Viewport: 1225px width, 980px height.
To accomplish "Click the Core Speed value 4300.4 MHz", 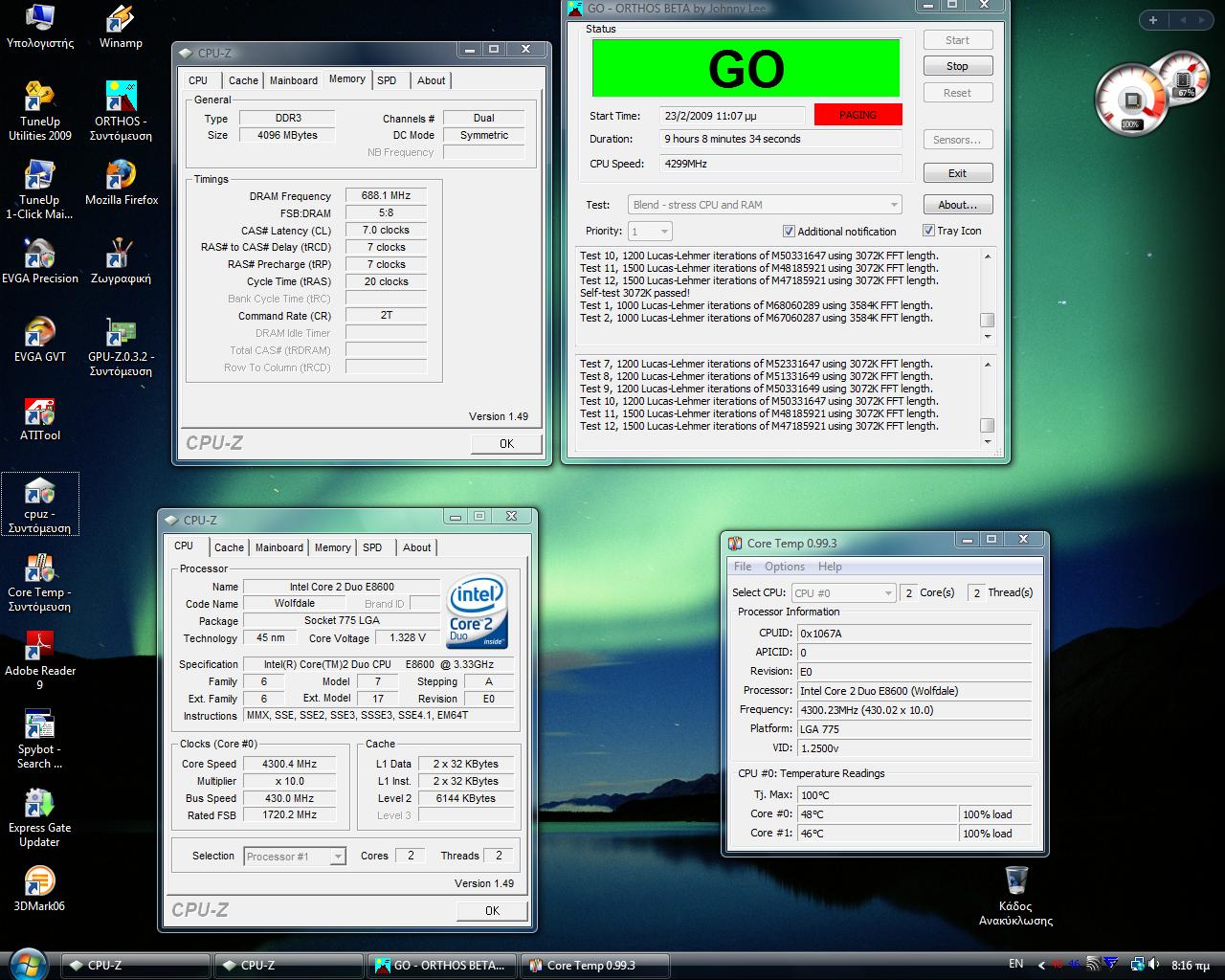I will click(289, 764).
